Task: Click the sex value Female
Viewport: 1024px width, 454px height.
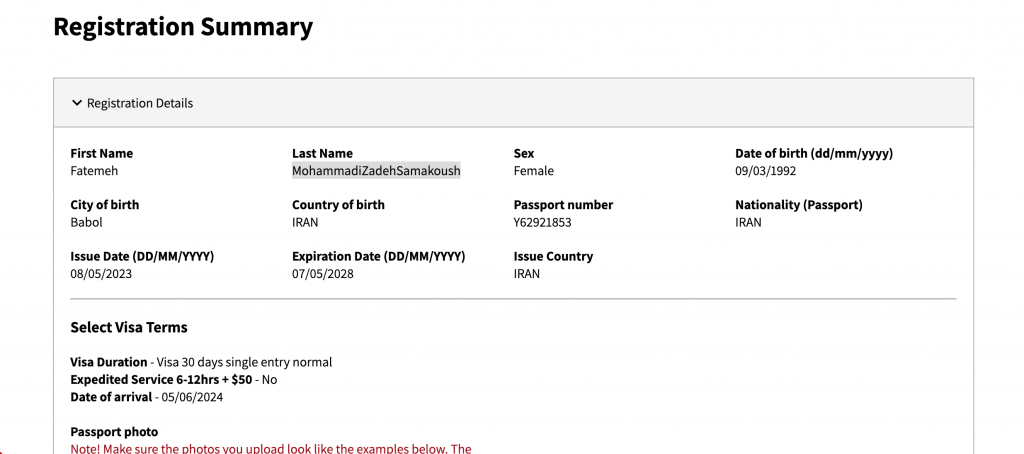Action: tap(533, 171)
